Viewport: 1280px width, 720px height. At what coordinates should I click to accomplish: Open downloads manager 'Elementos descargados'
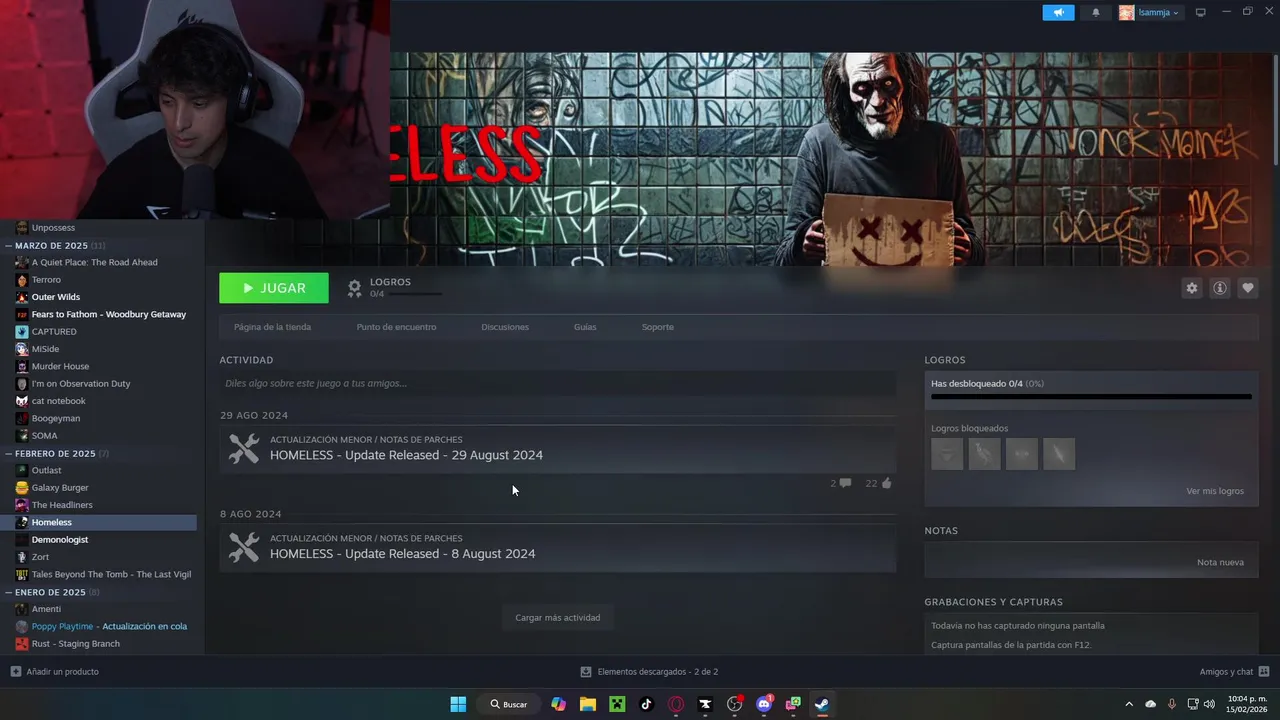click(650, 672)
